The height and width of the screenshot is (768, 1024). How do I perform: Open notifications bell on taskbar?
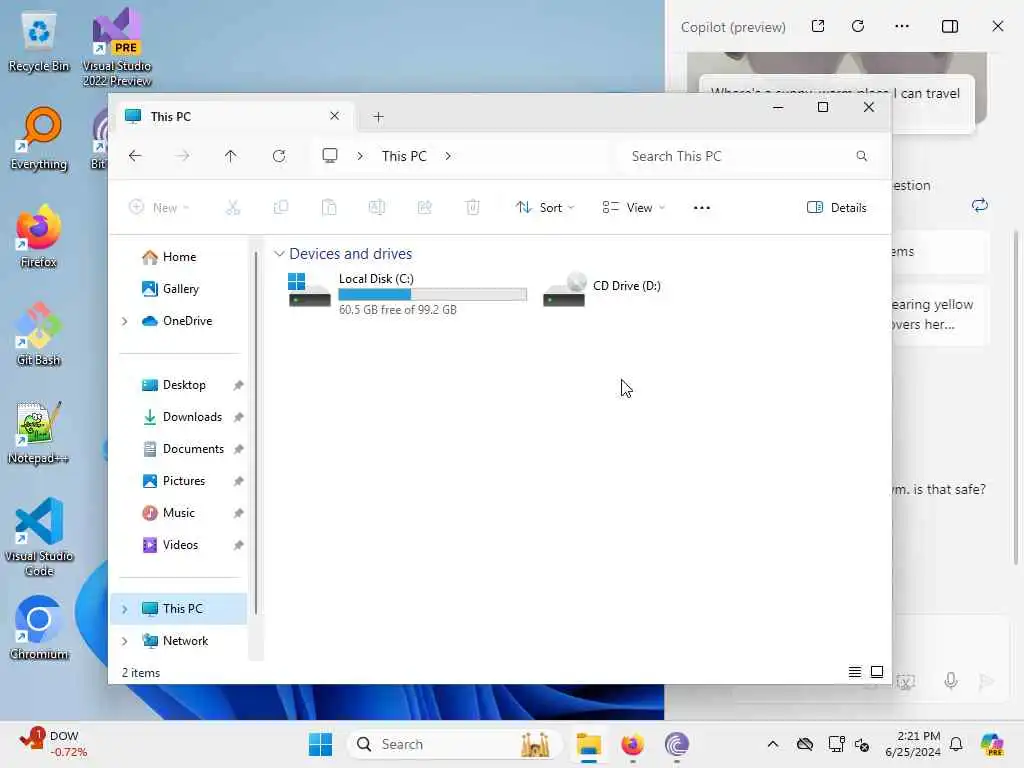(x=956, y=744)
